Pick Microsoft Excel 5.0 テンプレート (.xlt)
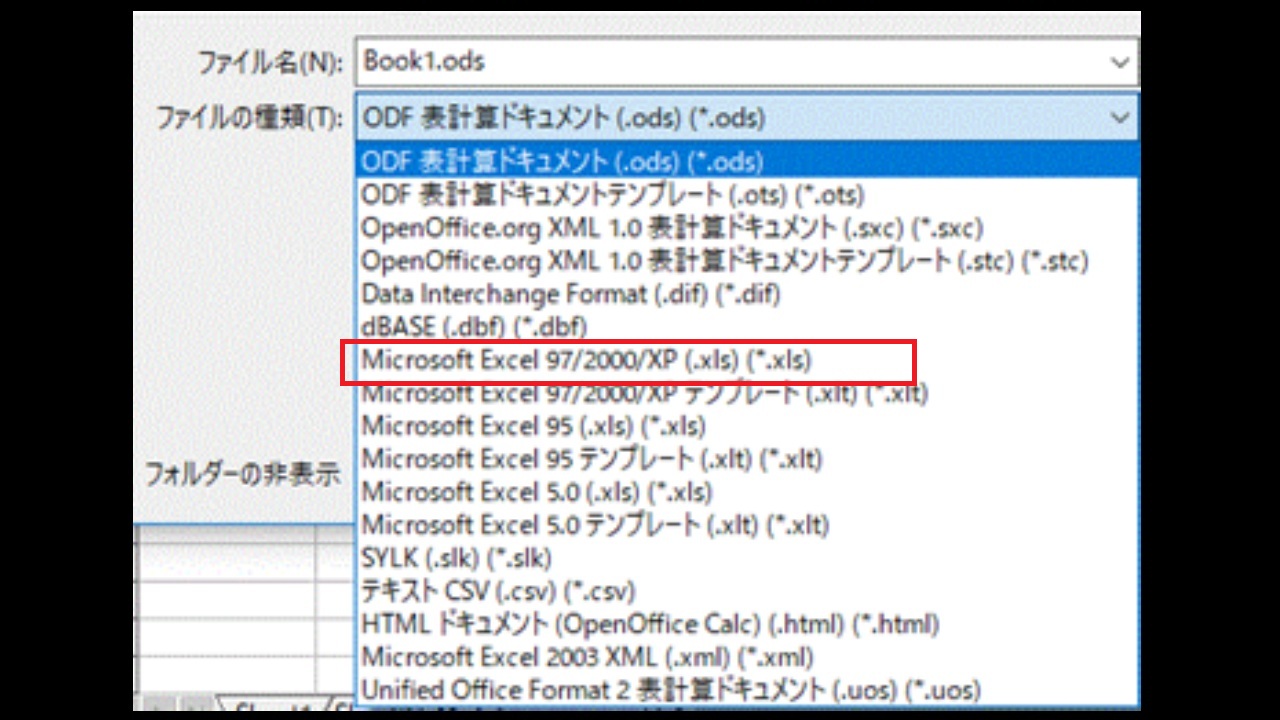The image size is (1280, 720). click(x=595, y=525)
